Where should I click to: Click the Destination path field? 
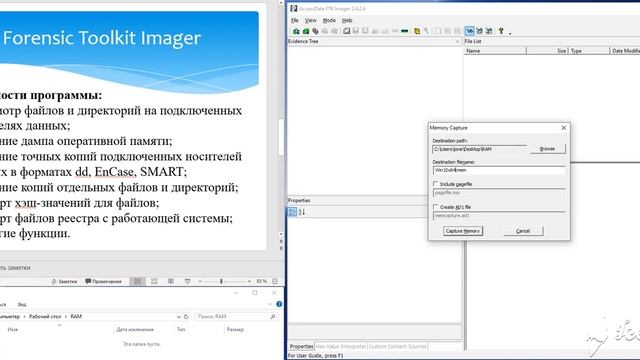(x=480, y=149)
